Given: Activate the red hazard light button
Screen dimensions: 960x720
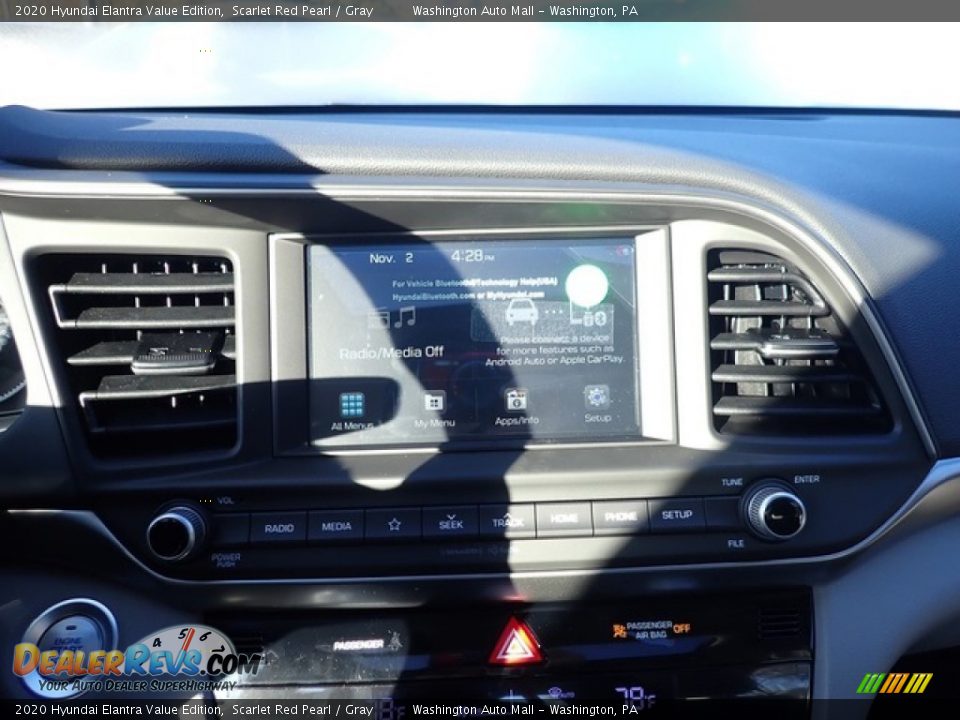Looking at the screenshot, I should coord(516,642).
